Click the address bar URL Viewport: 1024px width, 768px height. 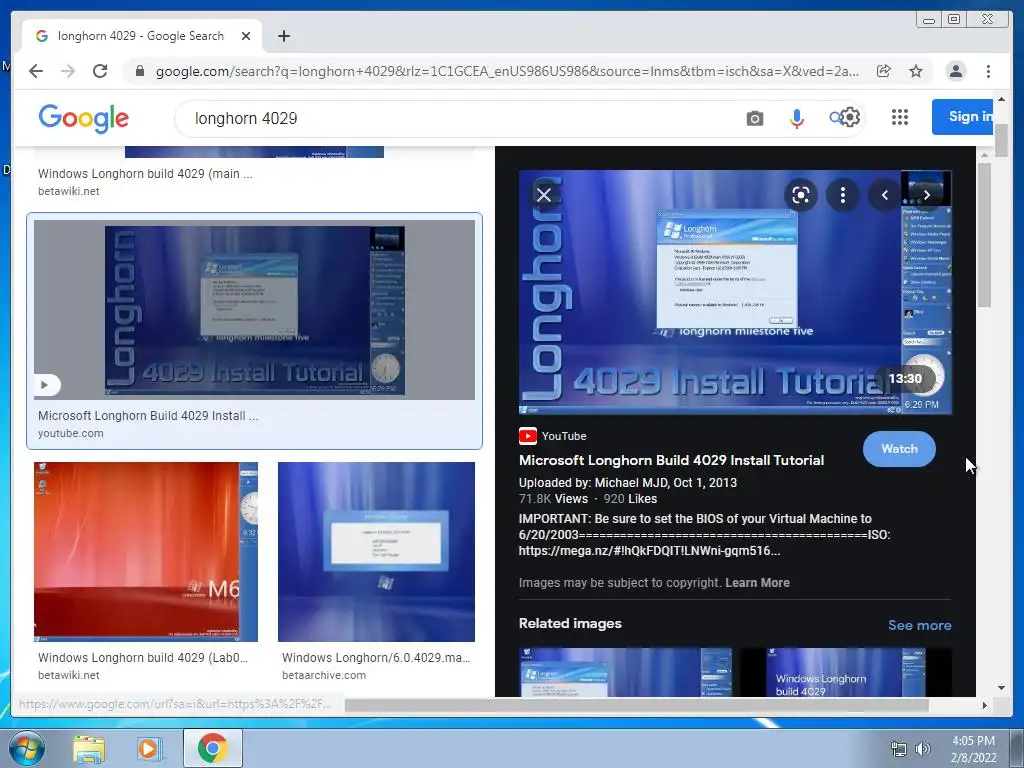point(507,71)
